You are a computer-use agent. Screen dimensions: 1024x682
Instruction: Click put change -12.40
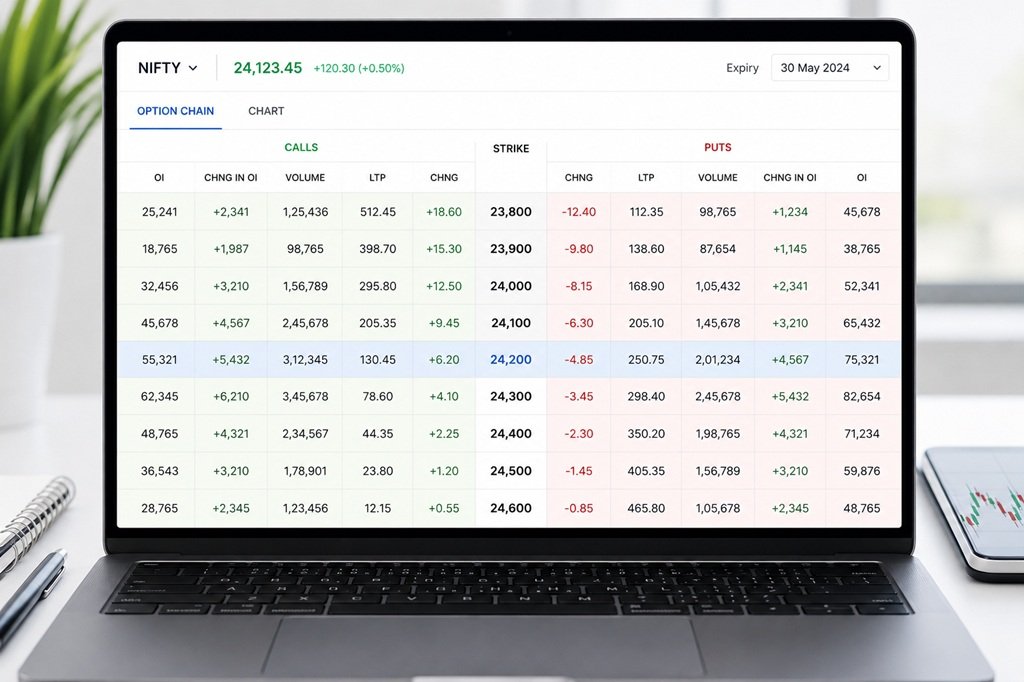tap(579, 212)
